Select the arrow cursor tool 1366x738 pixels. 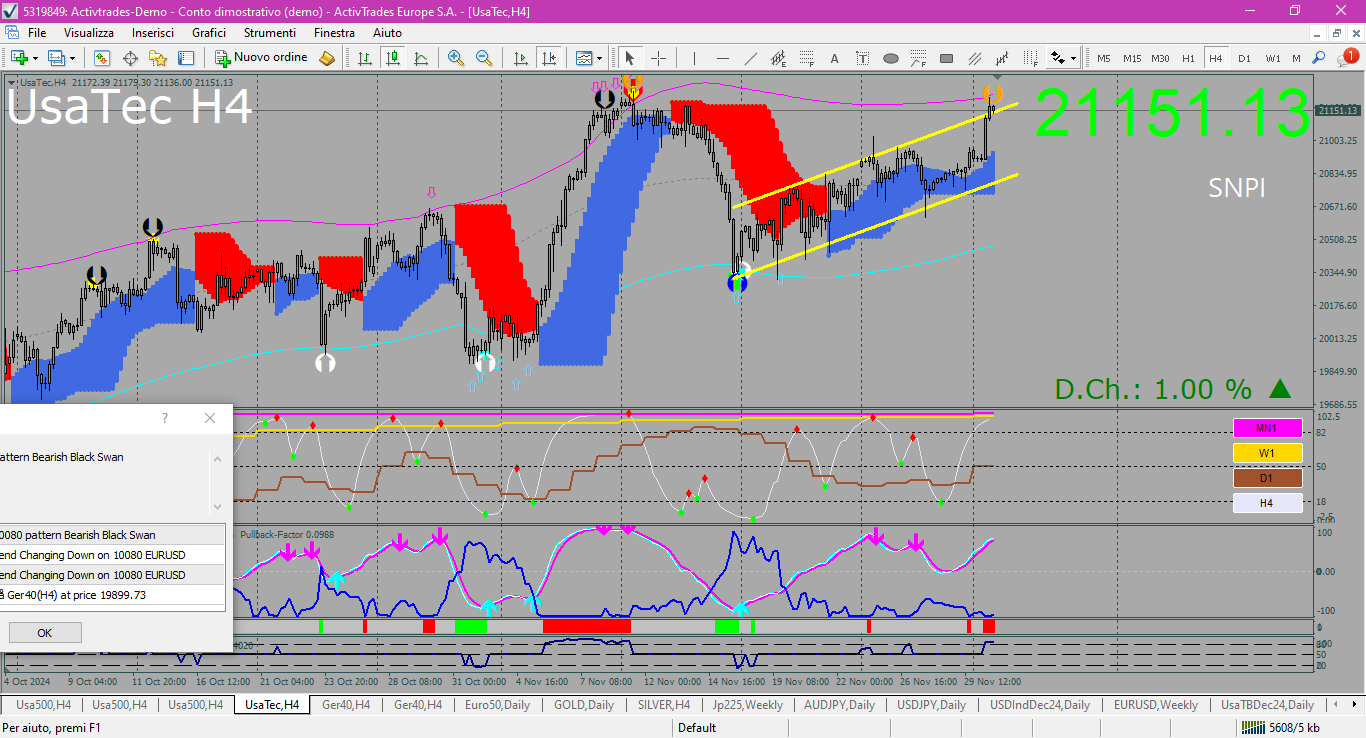pyautogui.click(x=629, y=58)
